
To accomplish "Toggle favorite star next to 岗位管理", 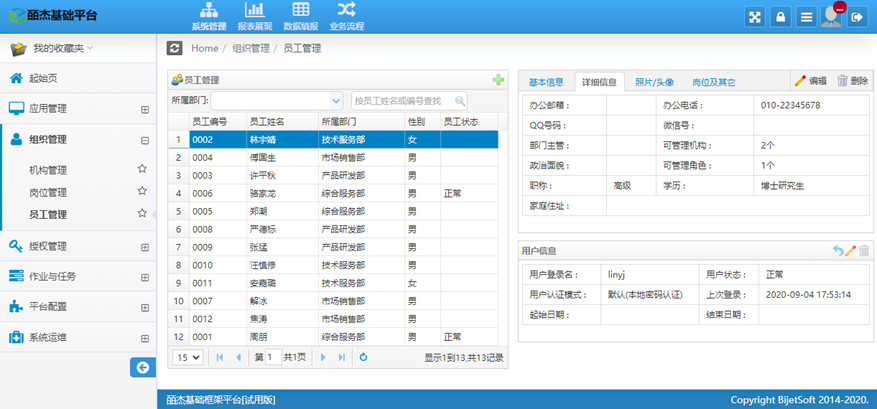I will [x=142, y=192].
